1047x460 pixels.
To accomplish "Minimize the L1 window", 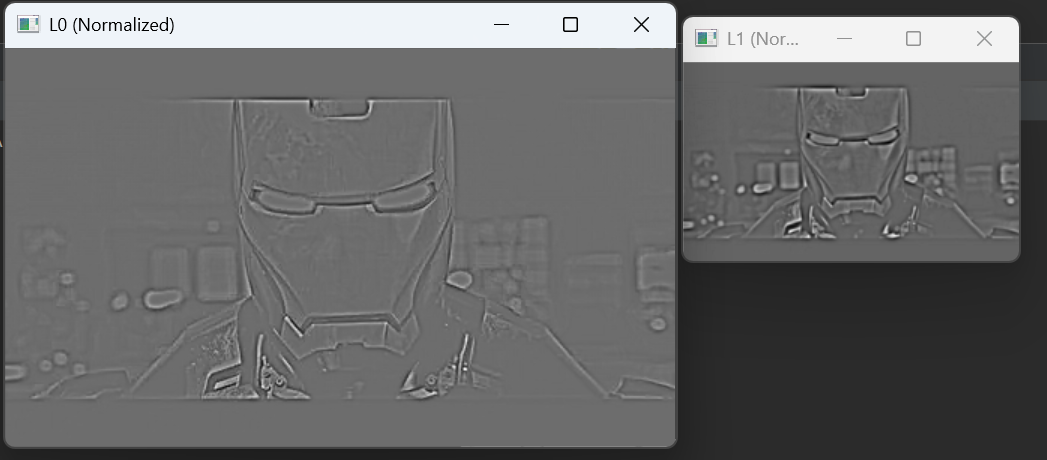I will (844, 39).
